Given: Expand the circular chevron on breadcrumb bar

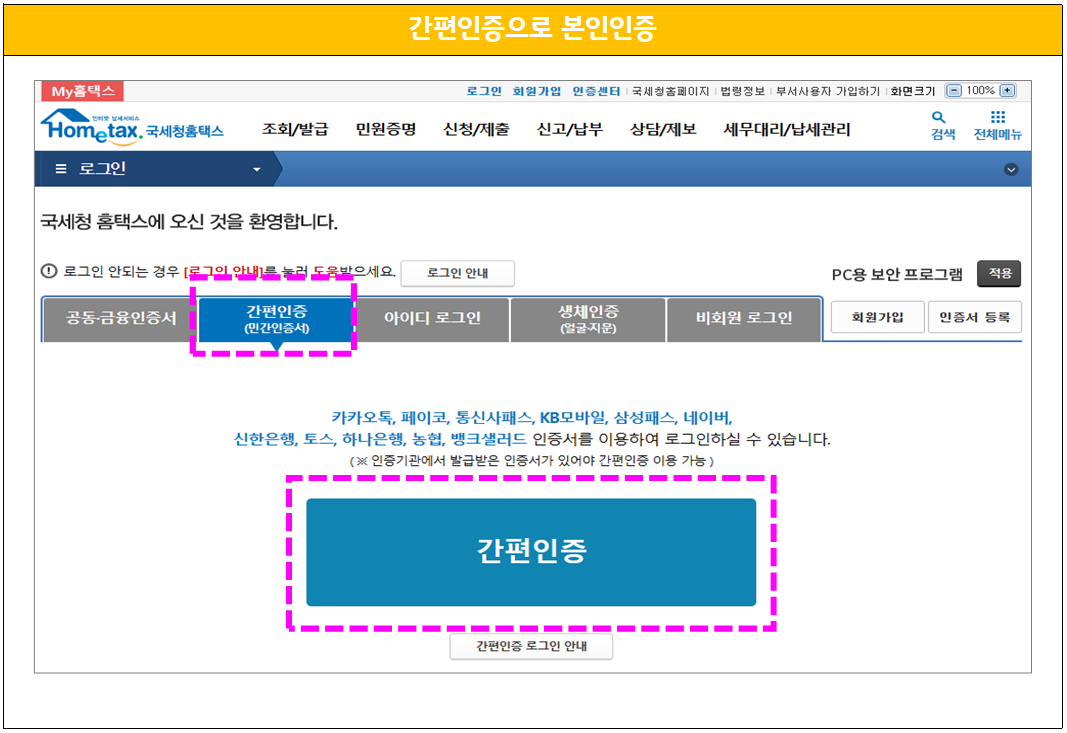Looking at the screenshot, I should [x=1010, y=170].
